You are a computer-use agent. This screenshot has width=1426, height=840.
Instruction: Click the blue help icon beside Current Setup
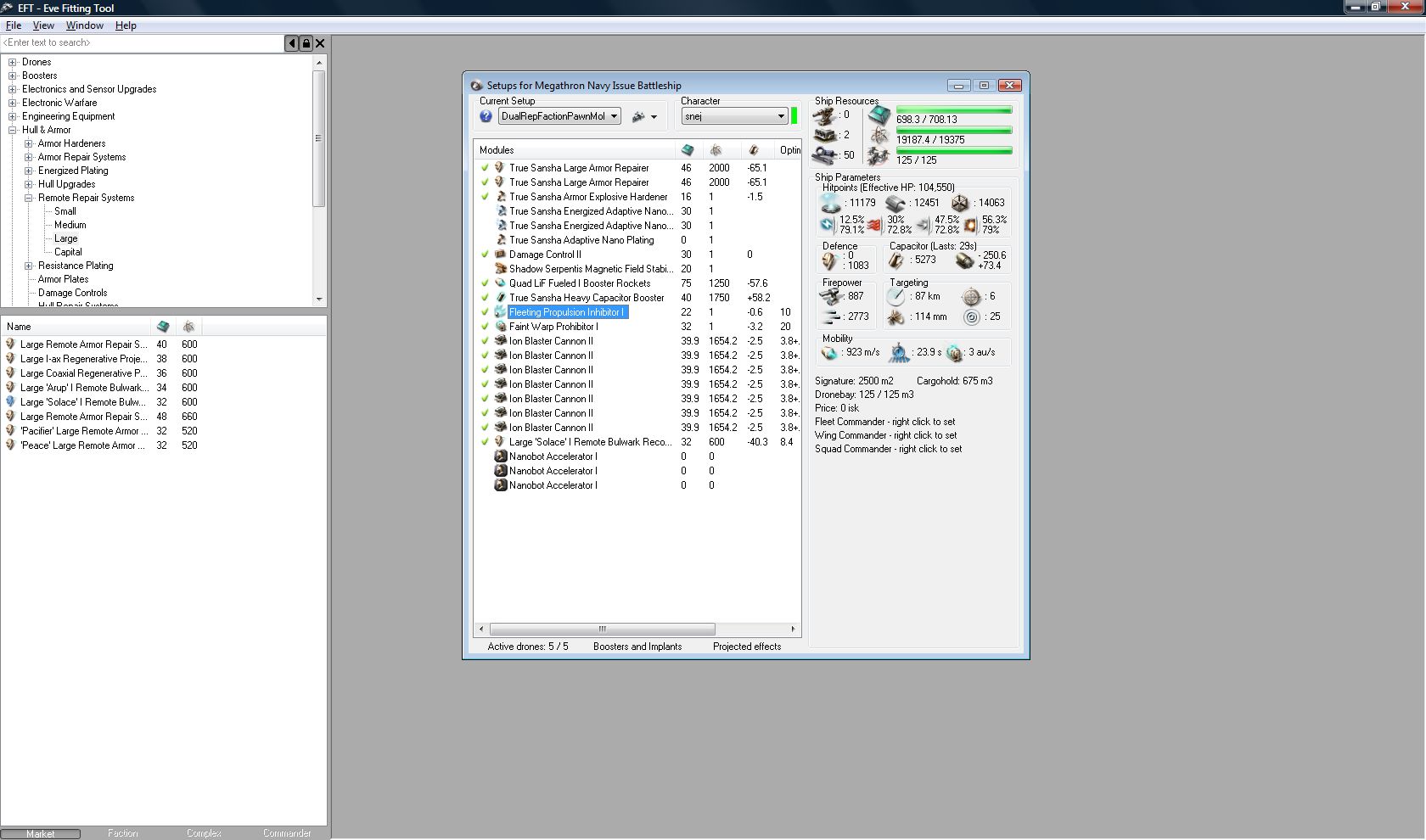486,116
